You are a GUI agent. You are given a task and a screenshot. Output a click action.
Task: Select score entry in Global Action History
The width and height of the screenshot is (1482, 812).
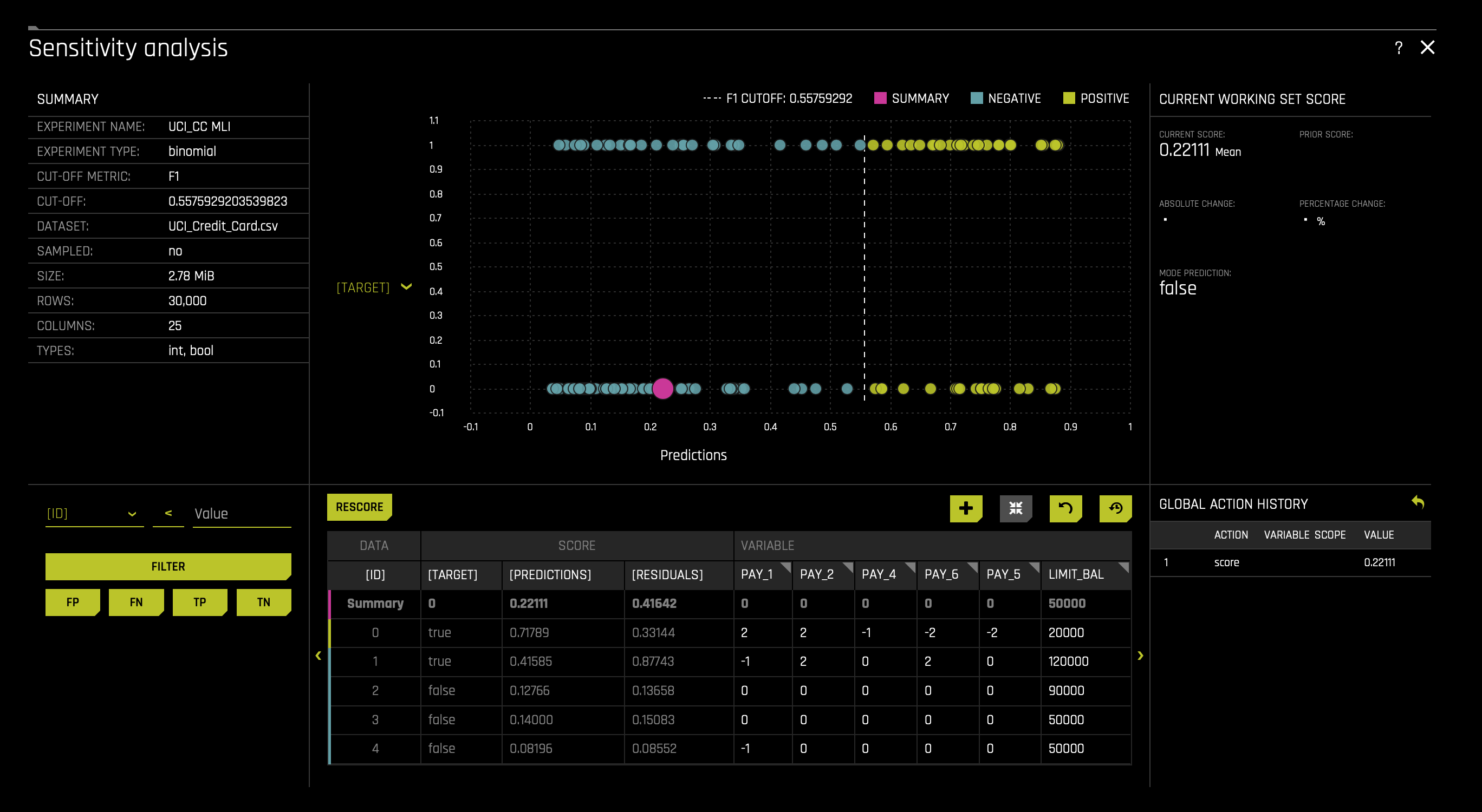coord(1290,562)
